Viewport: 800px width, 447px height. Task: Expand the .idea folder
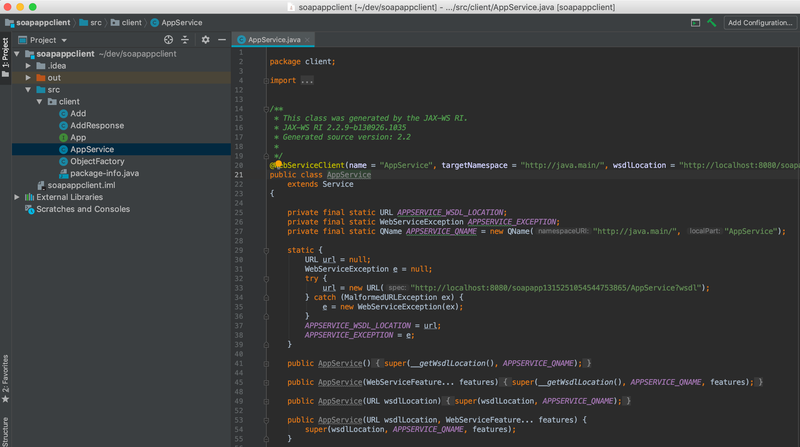click(x=28, y=66)
